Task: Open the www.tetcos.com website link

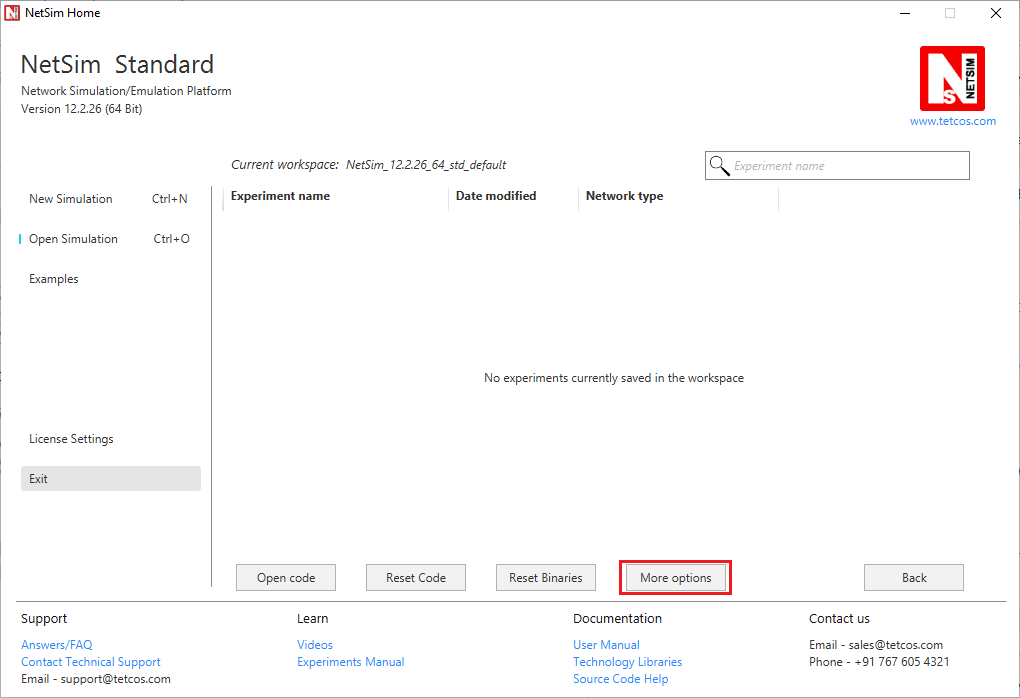Action: (x=952, y=121)
